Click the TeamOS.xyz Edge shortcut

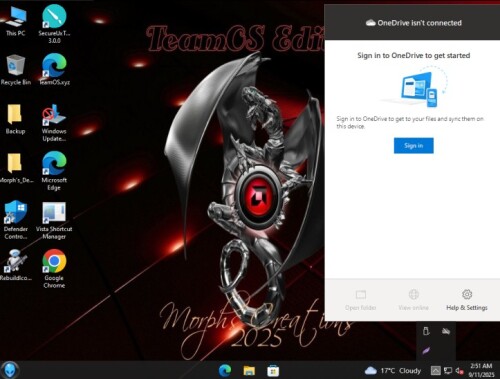[x=54, y=70]
